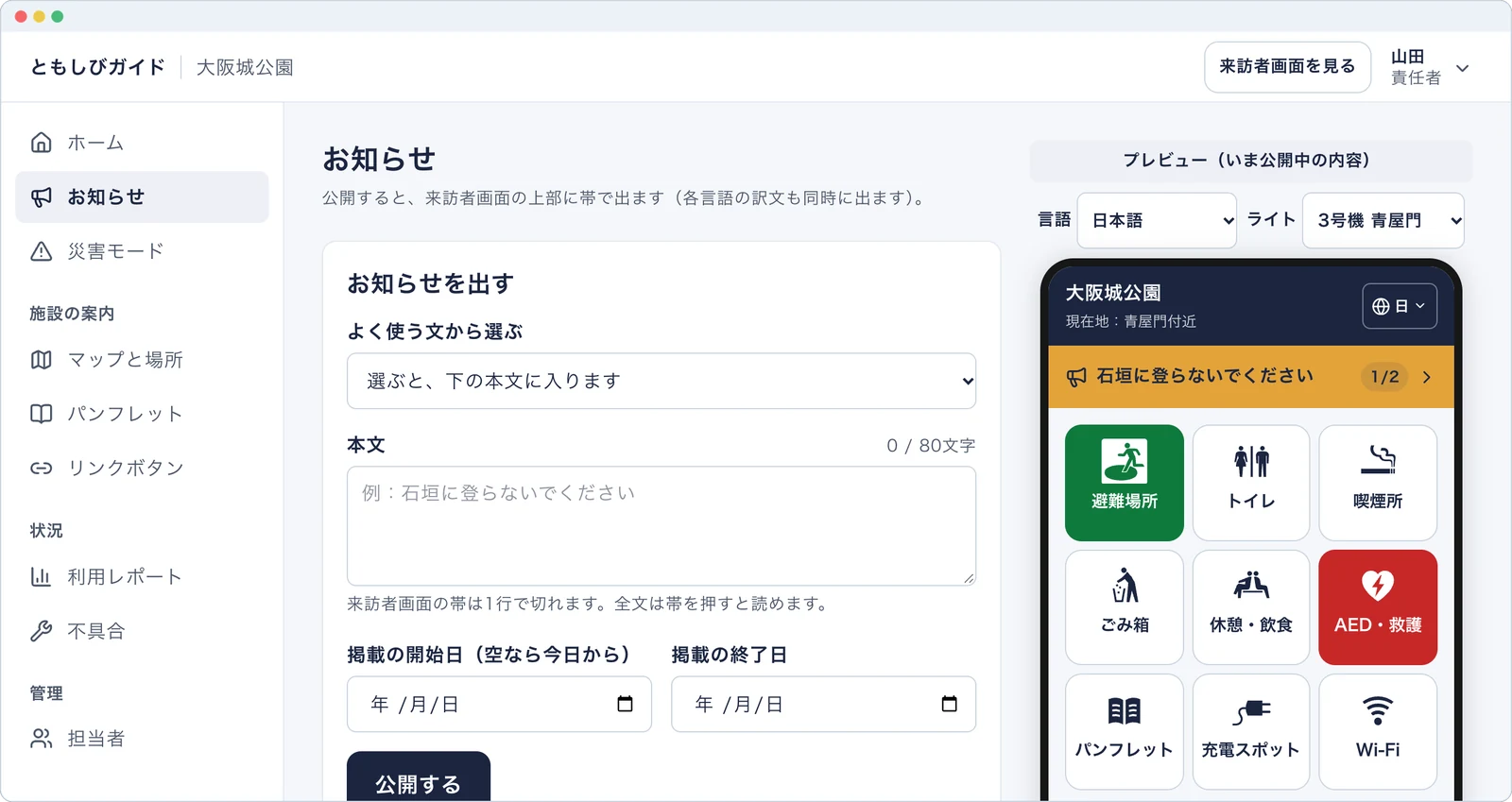Open 災害モード in the sidebar
The image size is (1512, 802).
tap(142, 251)
